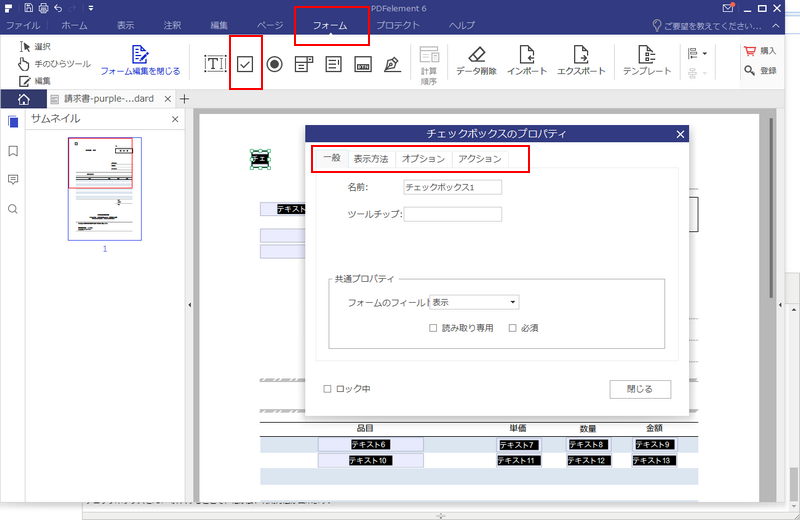Toggle the 必須 checkbox
The width and height of the screenshot is (800, 520).
513,328
